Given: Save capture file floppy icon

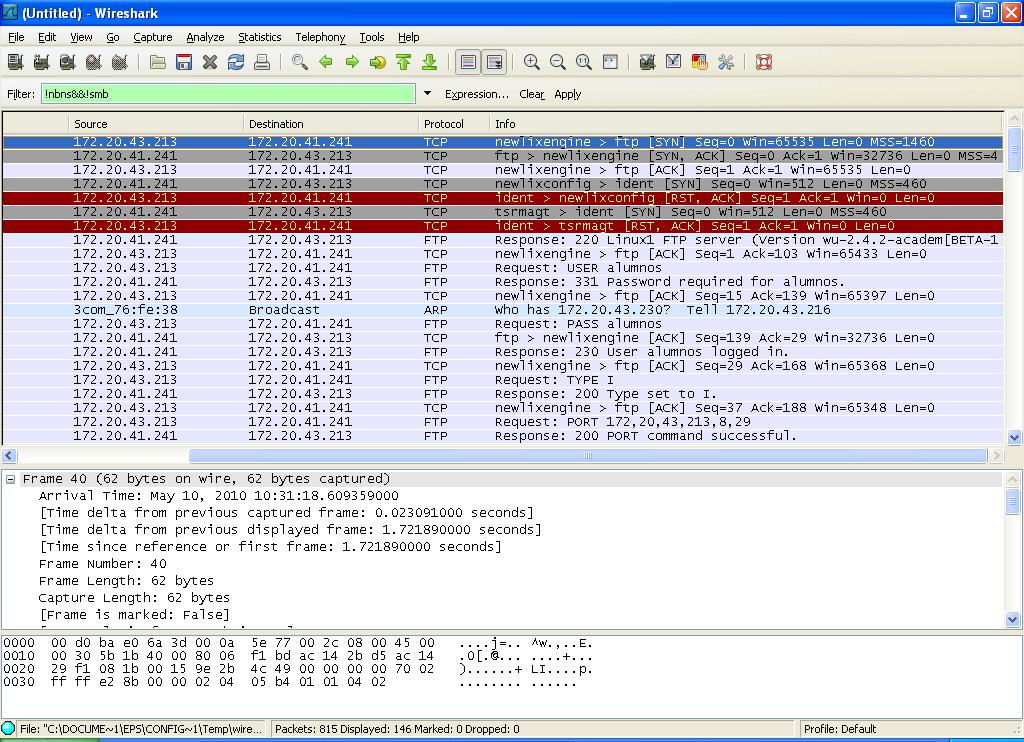Looking at the screenshot, I should point(184,62).
